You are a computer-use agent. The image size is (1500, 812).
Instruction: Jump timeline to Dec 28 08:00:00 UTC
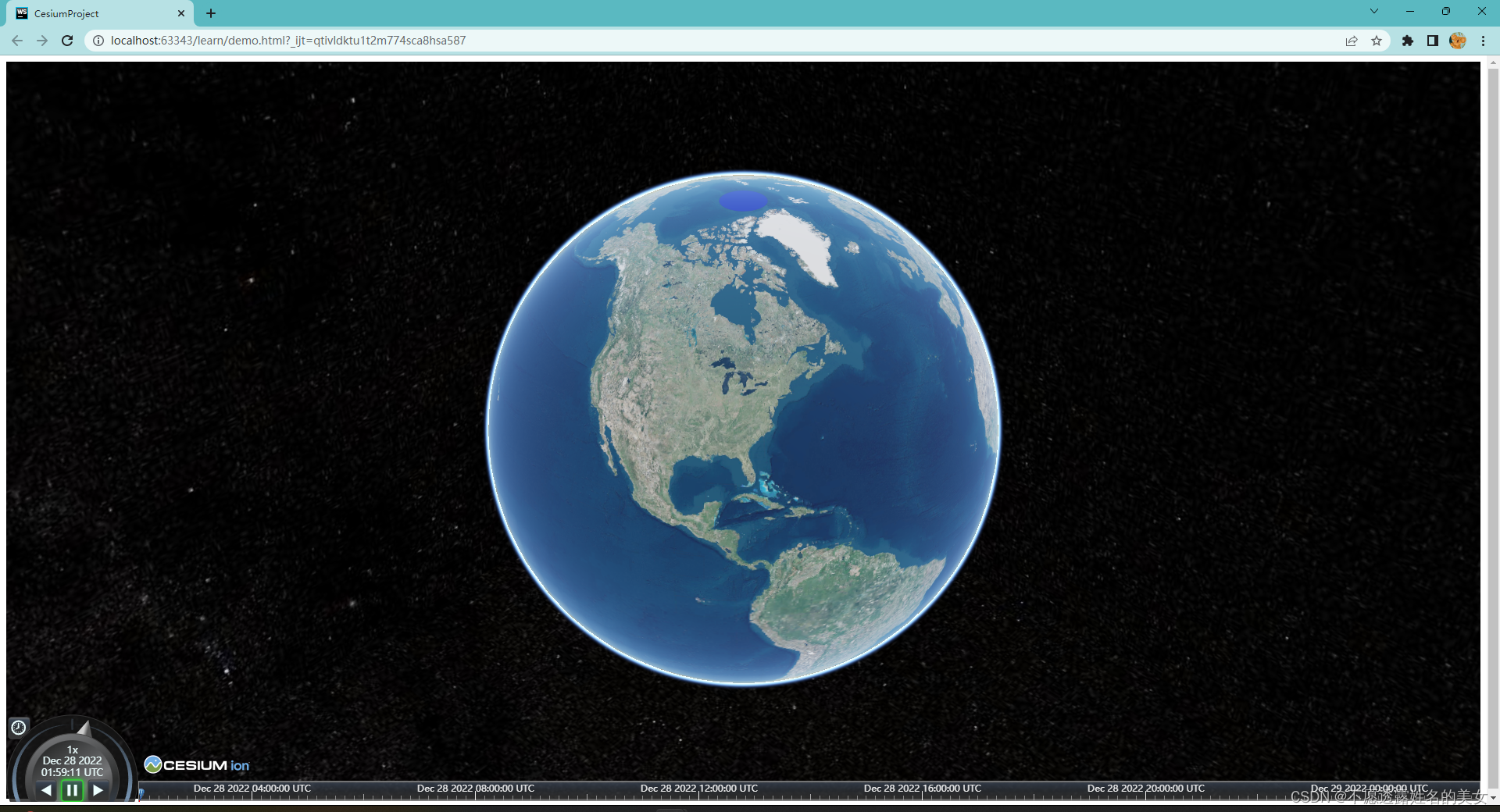(475, 789)
